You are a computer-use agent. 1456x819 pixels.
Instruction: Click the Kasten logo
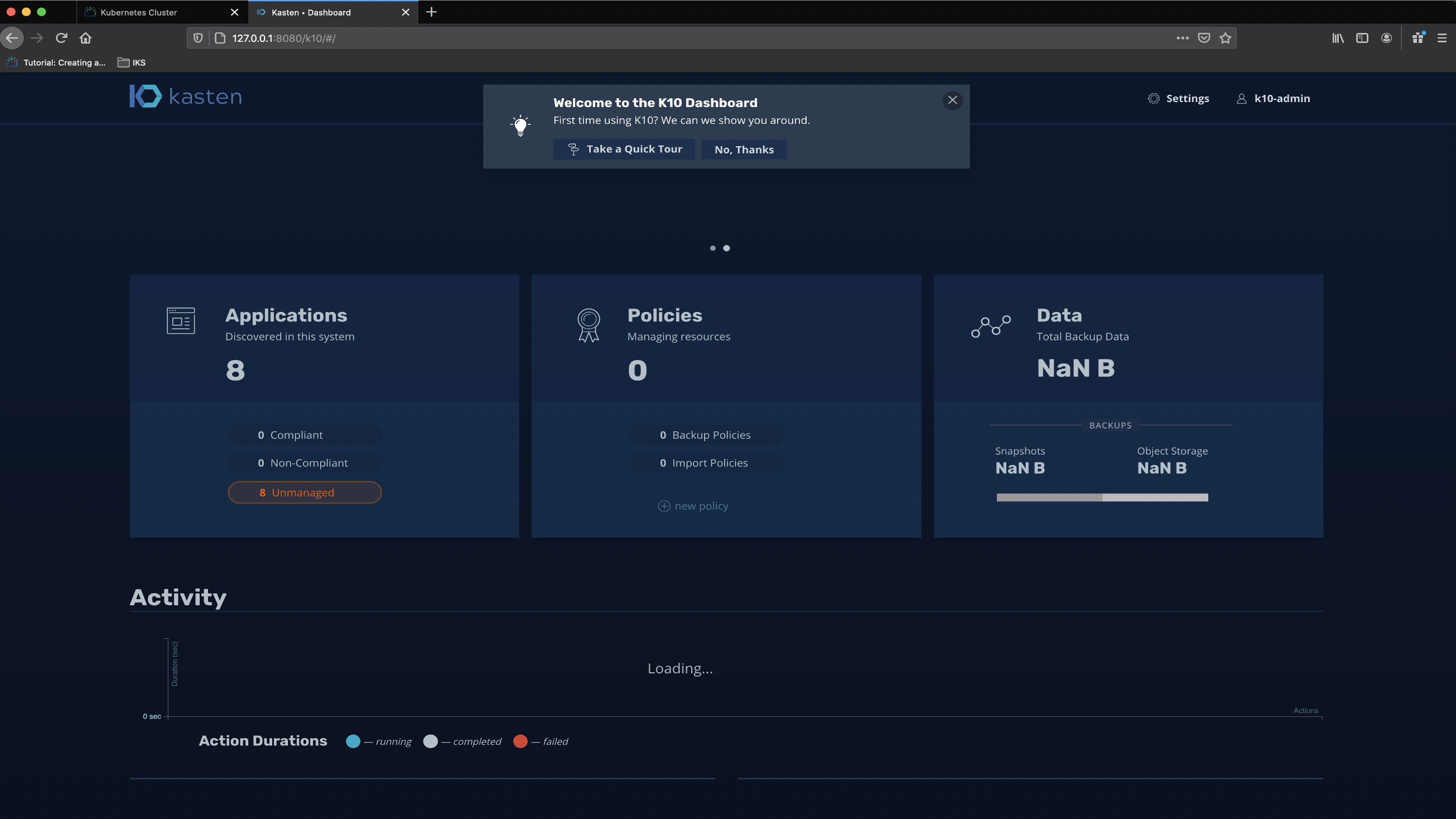[x=185, y=96]
